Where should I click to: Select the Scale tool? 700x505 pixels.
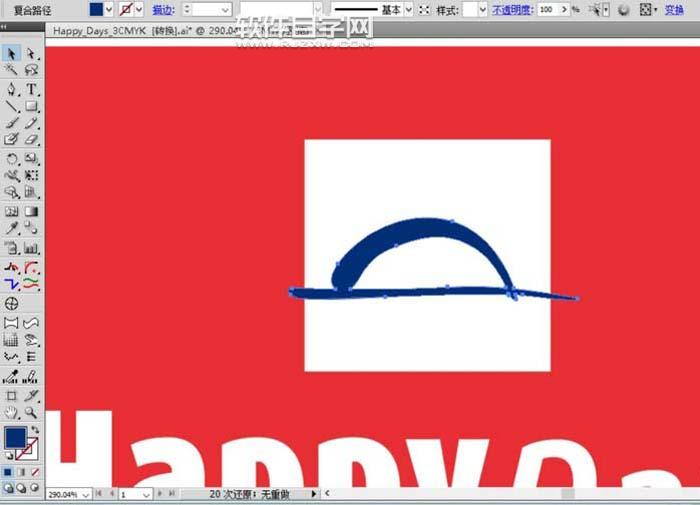[x=31, y=159]
